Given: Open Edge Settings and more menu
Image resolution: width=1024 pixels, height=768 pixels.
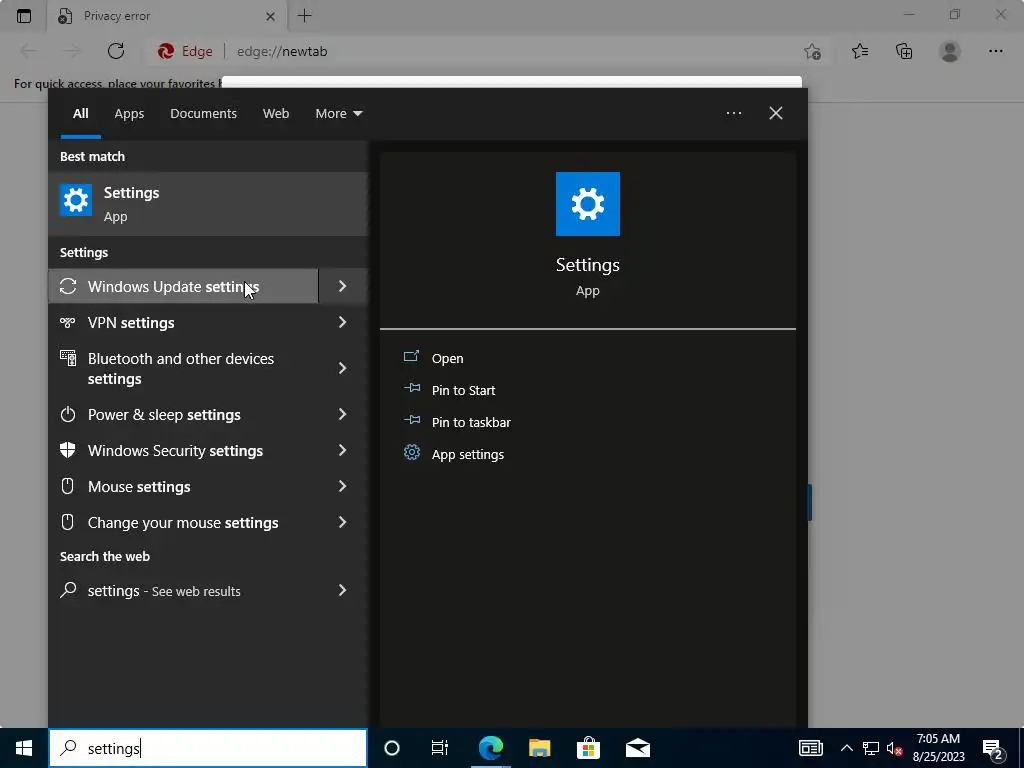Looking at the screenshot, I should [995, 51].
